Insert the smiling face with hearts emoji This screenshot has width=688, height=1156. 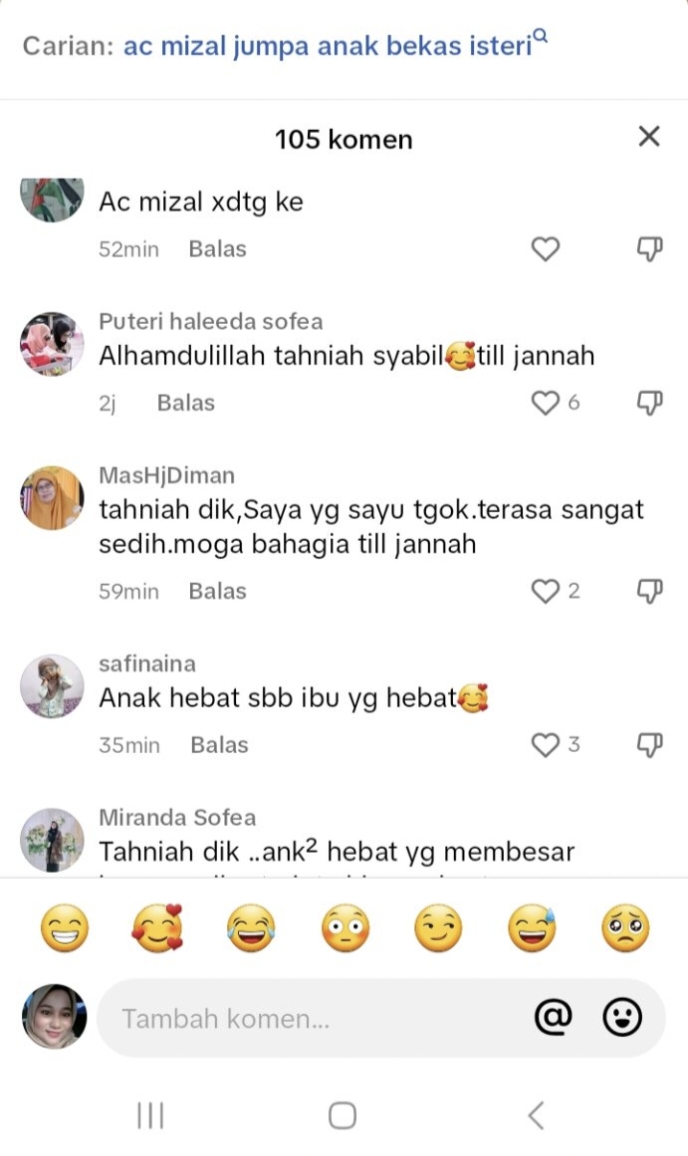[158, 927]
